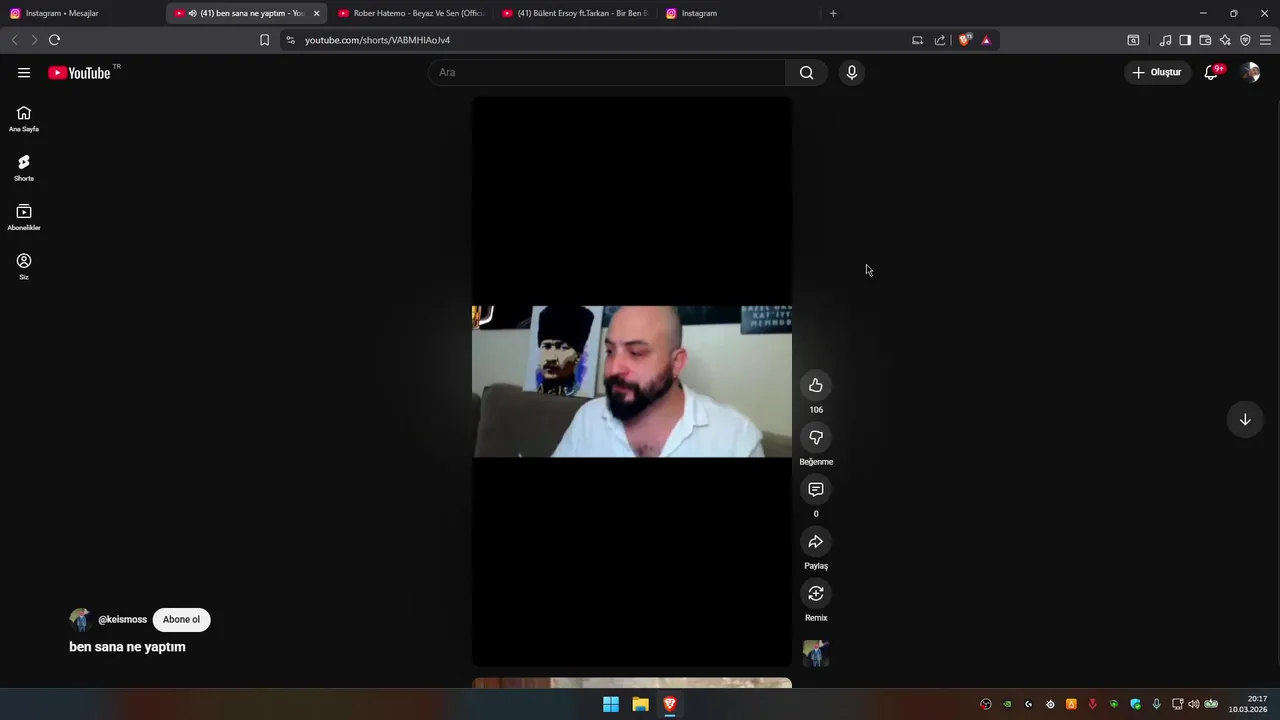Close the ben sana ne yaptım tab

pos(316,13)
